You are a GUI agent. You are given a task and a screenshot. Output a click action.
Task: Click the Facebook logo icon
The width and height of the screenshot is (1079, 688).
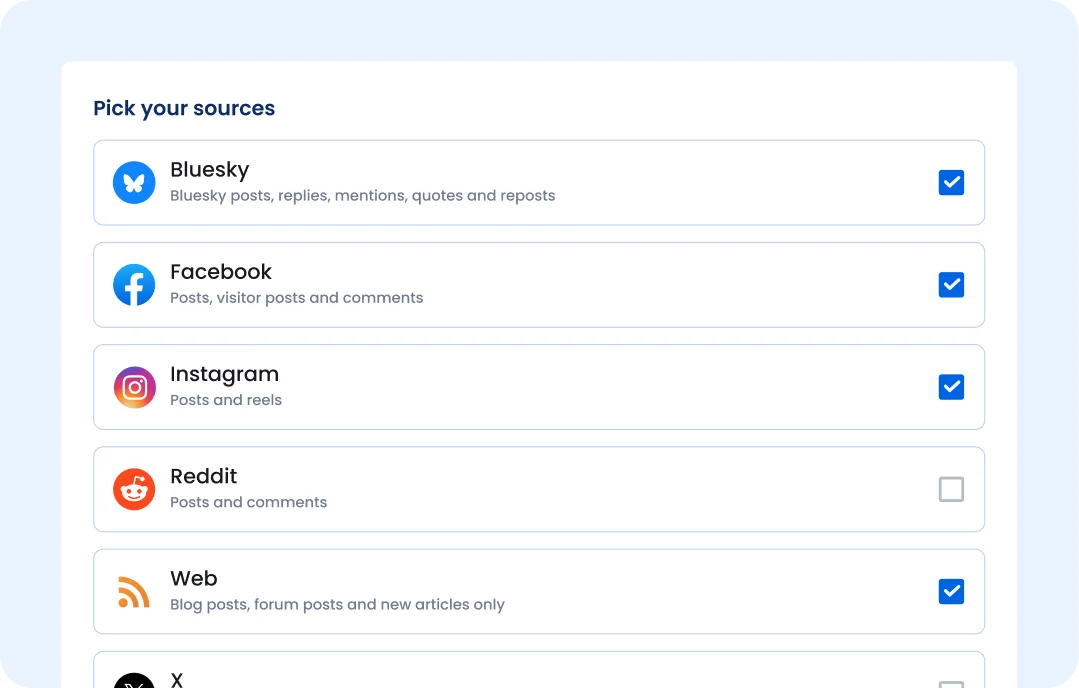coord(134,285)
